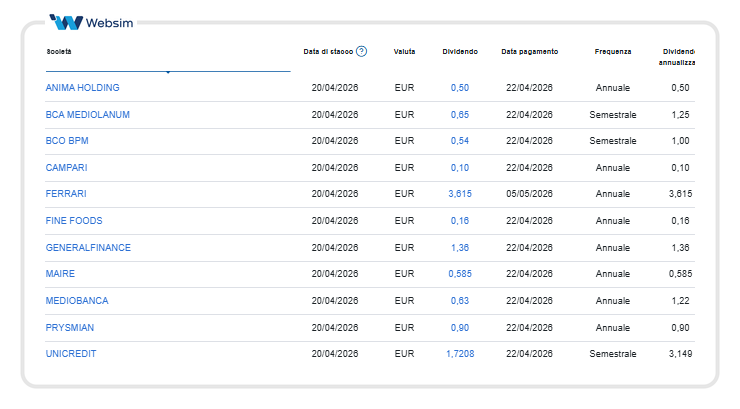This screenshot has height=409, width=740.
Task: Select GENERALFINANCE currency EUR cell
Action: click(x=404, y=247)
